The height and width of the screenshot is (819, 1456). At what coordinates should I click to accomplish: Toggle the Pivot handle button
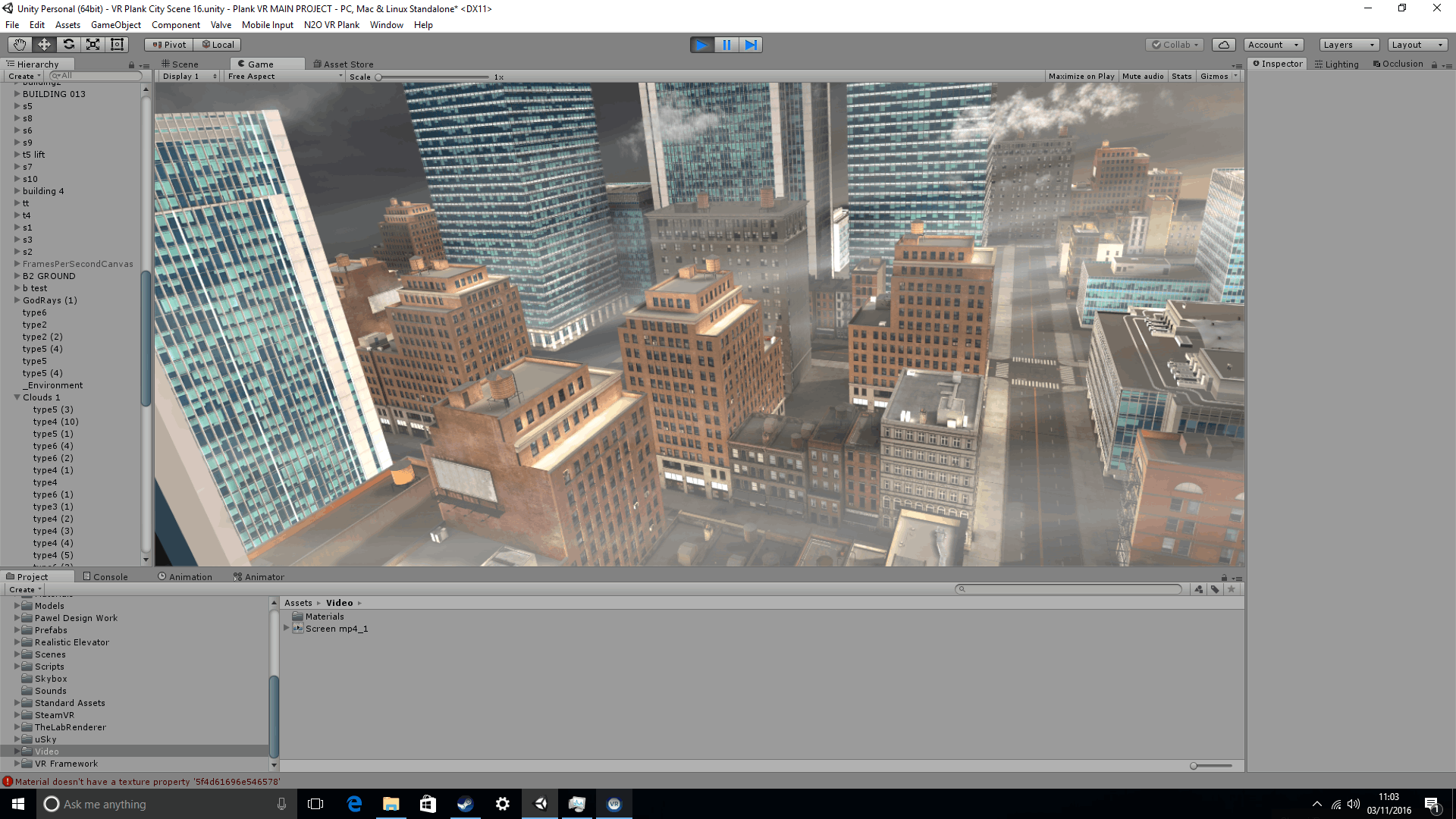169,45
